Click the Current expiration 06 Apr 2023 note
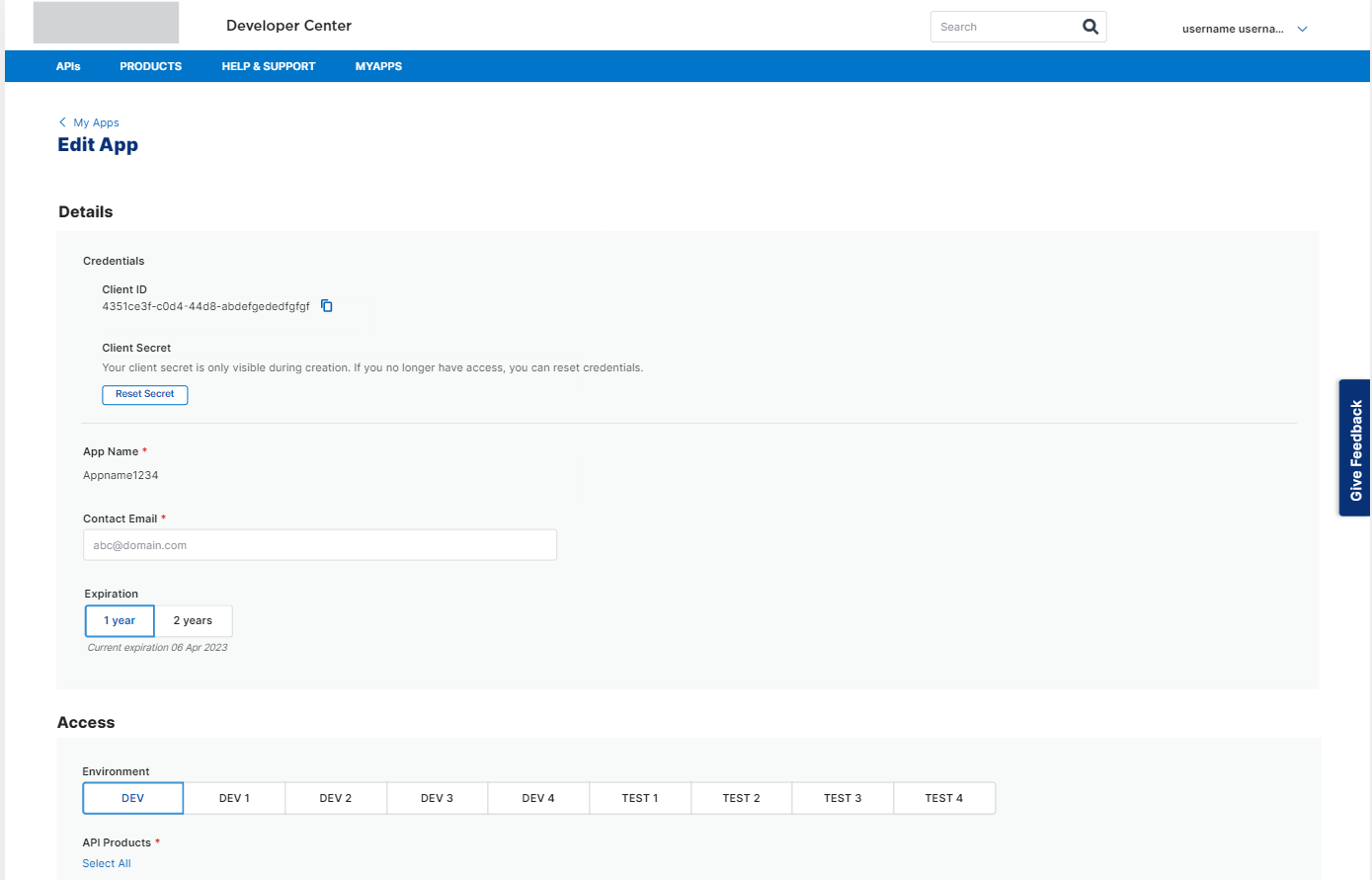 click(x=157, y=648)
